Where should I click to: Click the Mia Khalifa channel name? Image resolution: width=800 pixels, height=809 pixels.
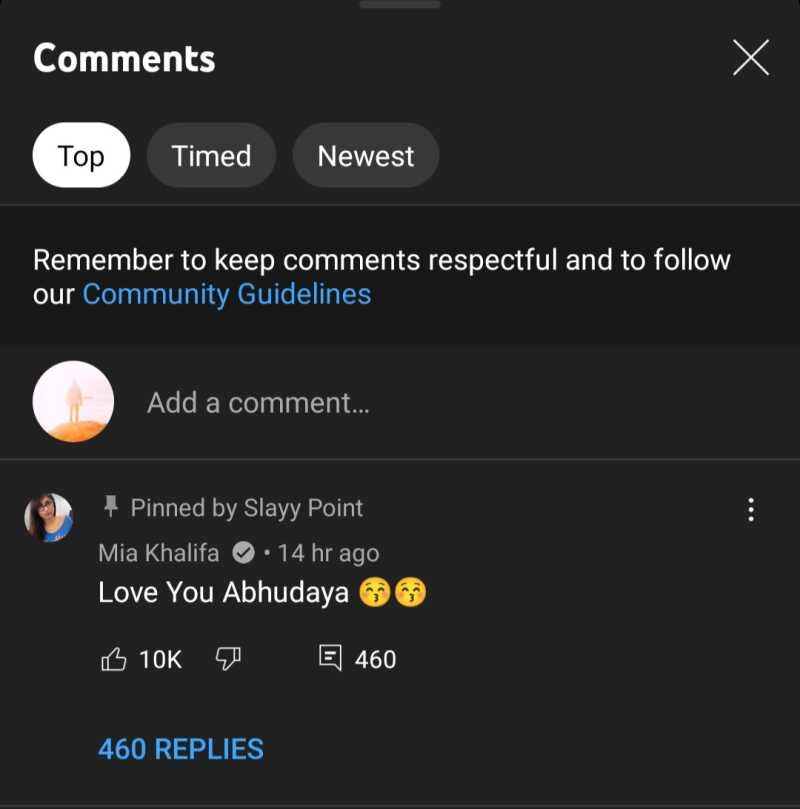[x=158, y=553]
